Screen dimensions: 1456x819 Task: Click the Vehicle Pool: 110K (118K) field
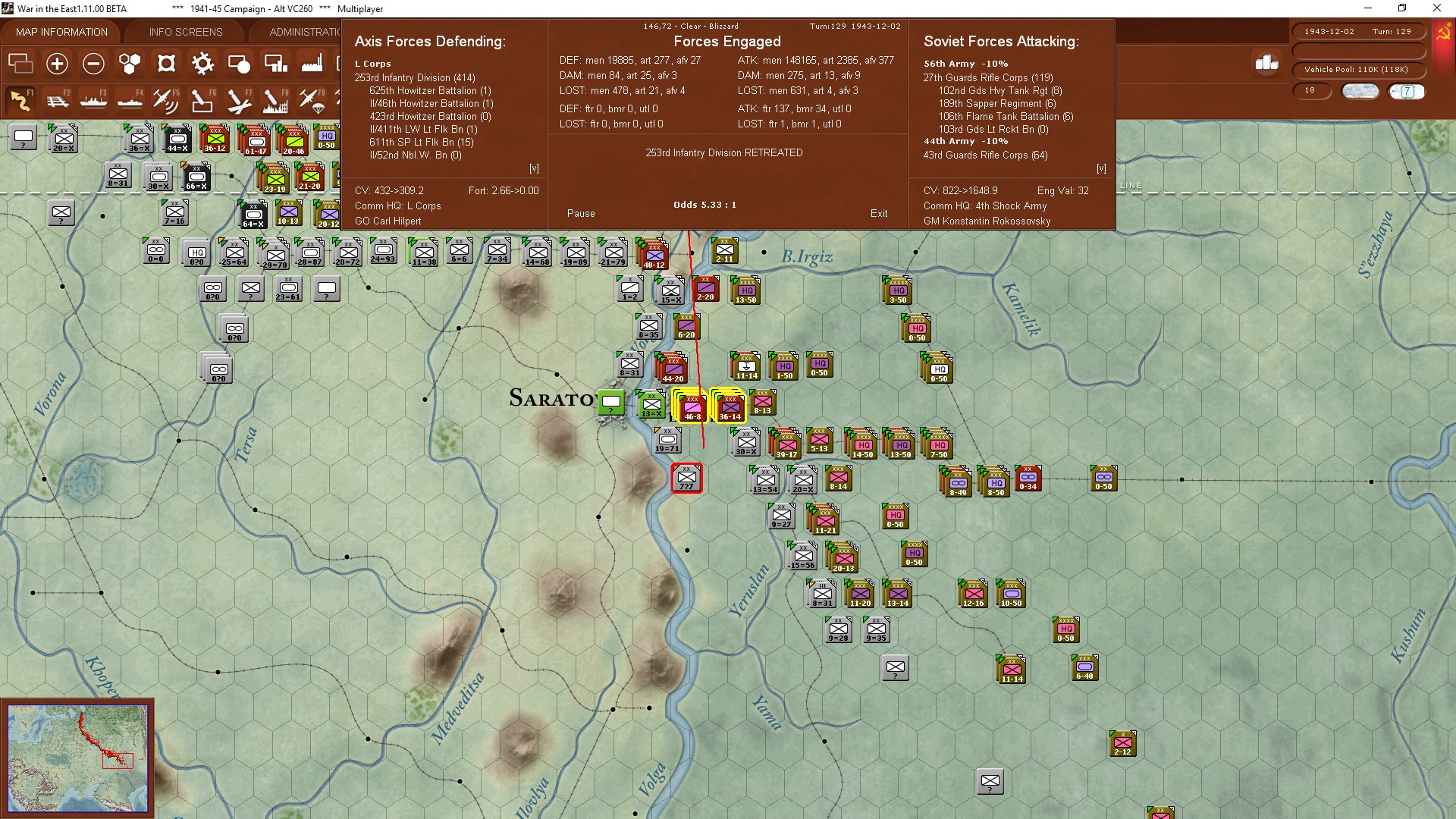1358,70
